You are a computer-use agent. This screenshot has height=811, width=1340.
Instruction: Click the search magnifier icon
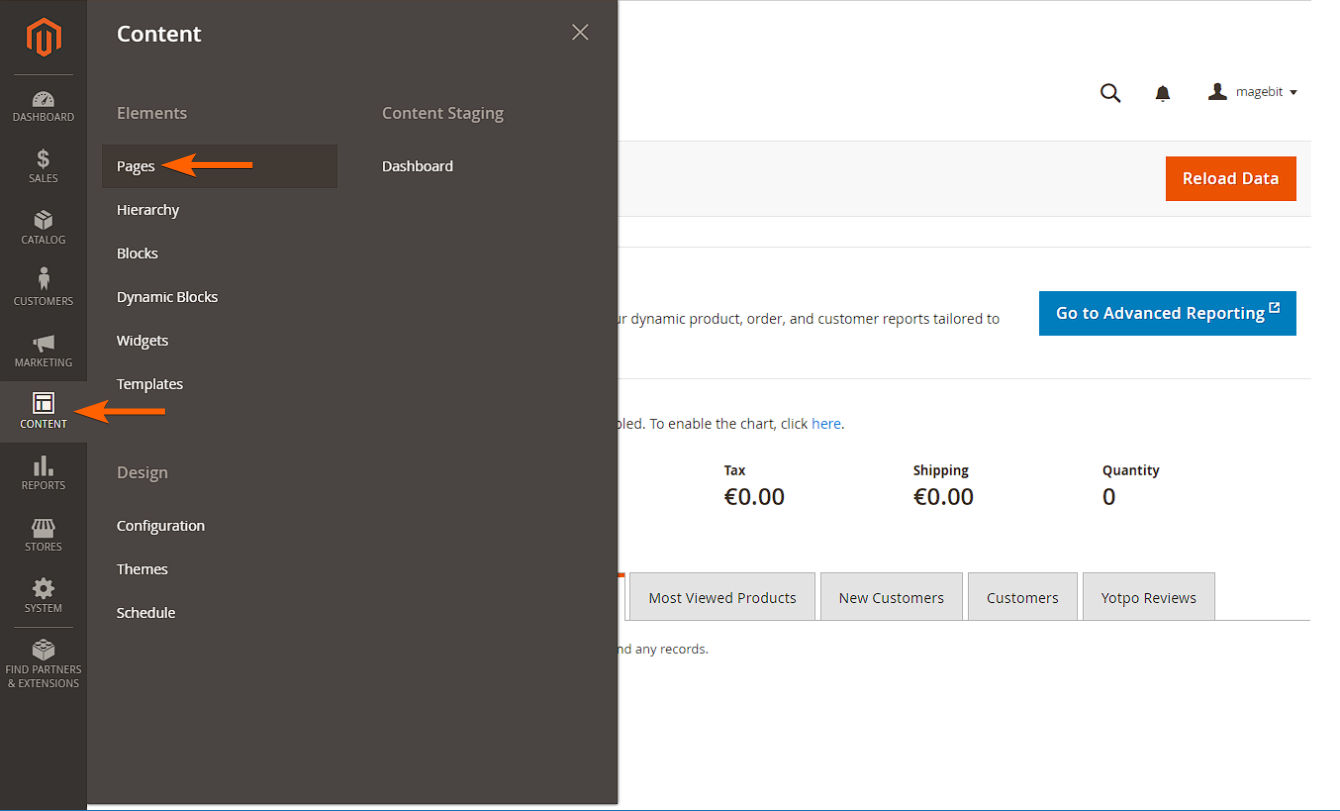click(1110, 93)
